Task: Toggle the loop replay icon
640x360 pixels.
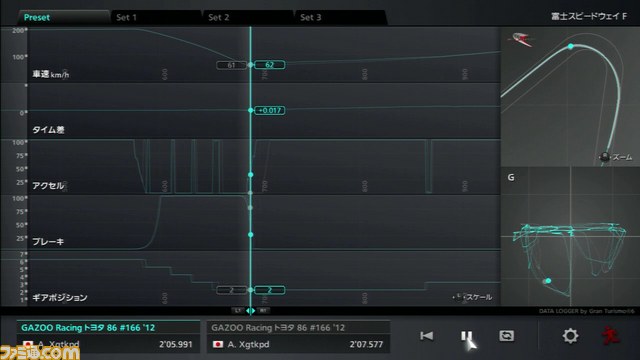Action: point(507,336)
